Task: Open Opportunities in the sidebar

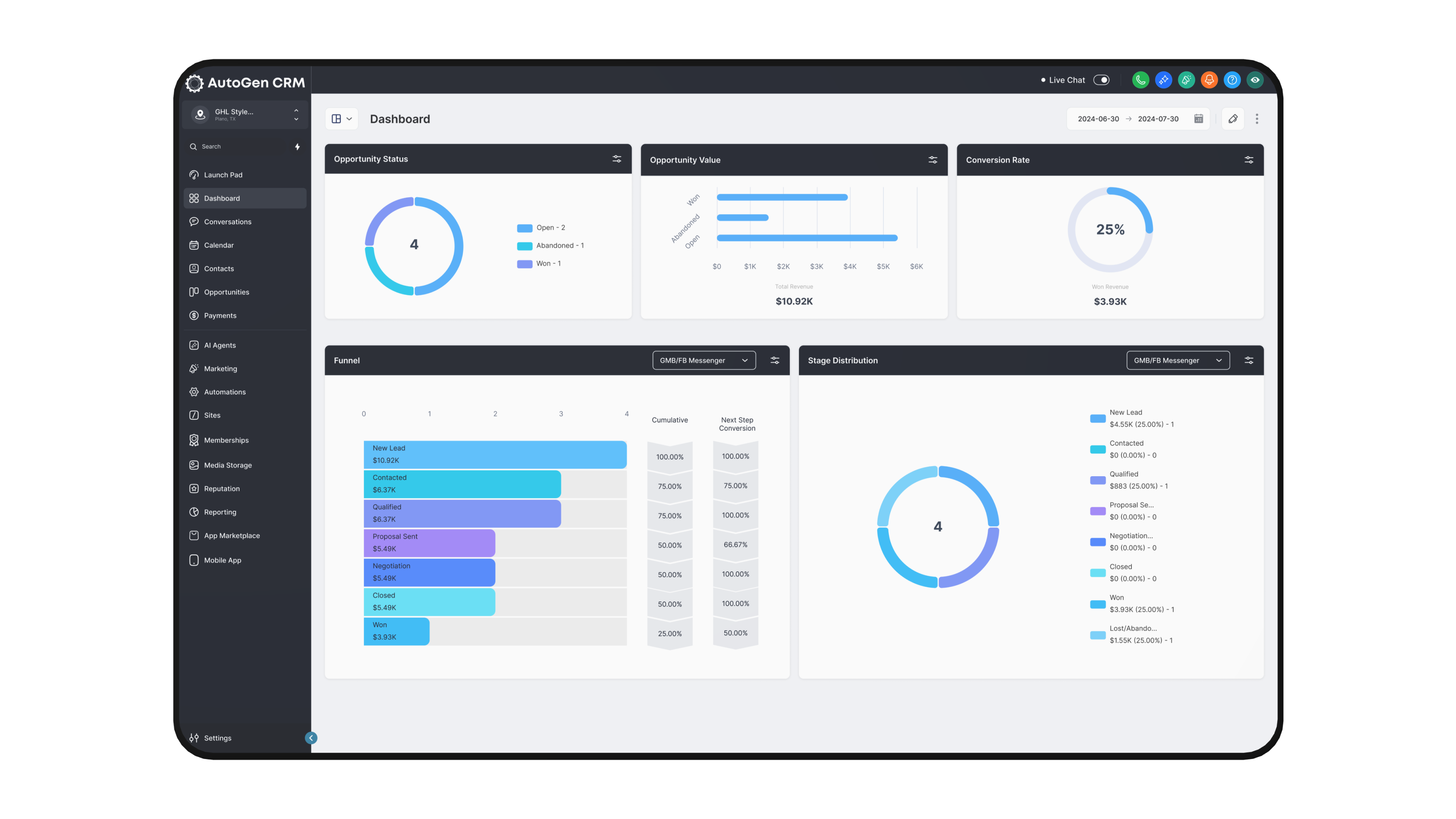Action: (226, 292)
